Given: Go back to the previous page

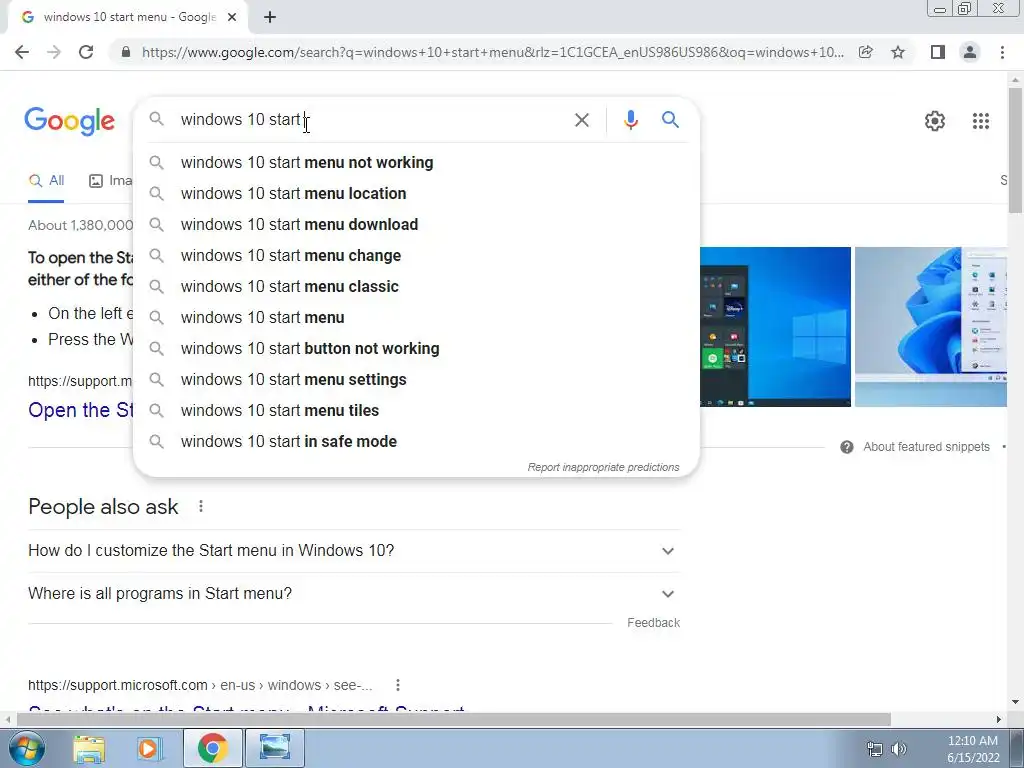Looking at the screenshot, I should [x=22, y=52].
